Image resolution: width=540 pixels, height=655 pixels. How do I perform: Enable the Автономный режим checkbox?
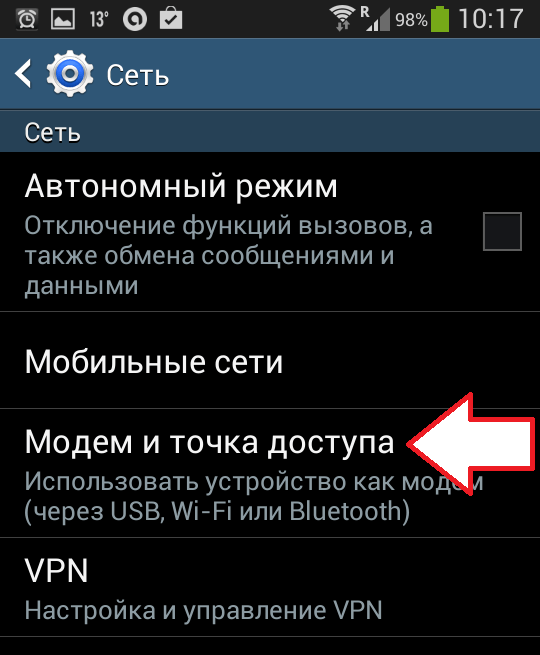point(502,231)
